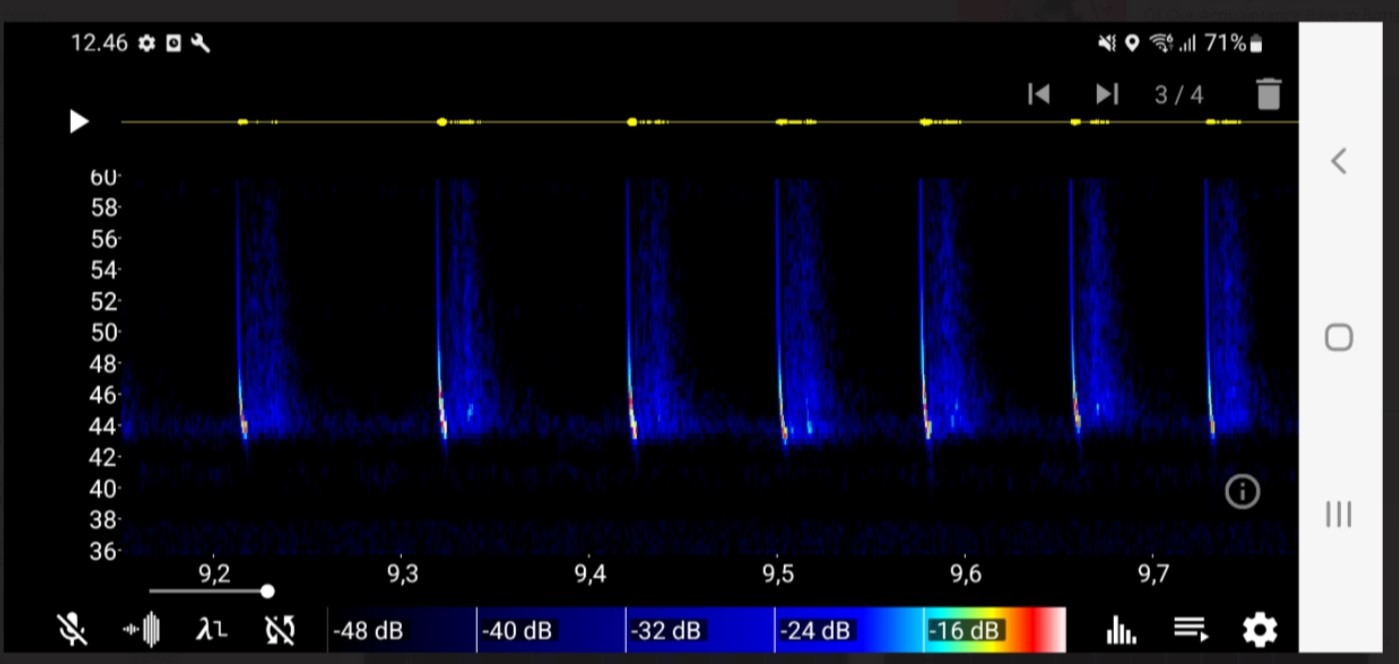Tap the lambda heterodyne icon
This screenshot has width=1399, height=664.
pos(211,630)
